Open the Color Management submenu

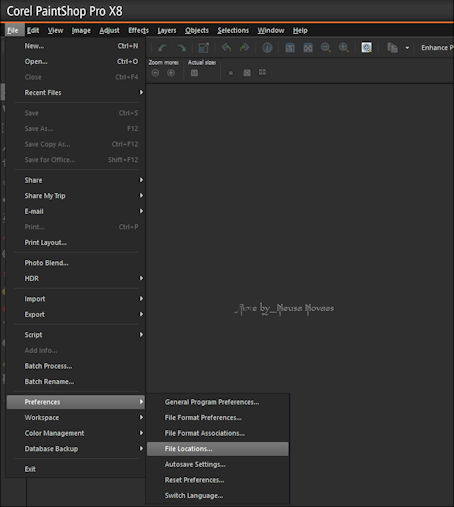(76, 433)
